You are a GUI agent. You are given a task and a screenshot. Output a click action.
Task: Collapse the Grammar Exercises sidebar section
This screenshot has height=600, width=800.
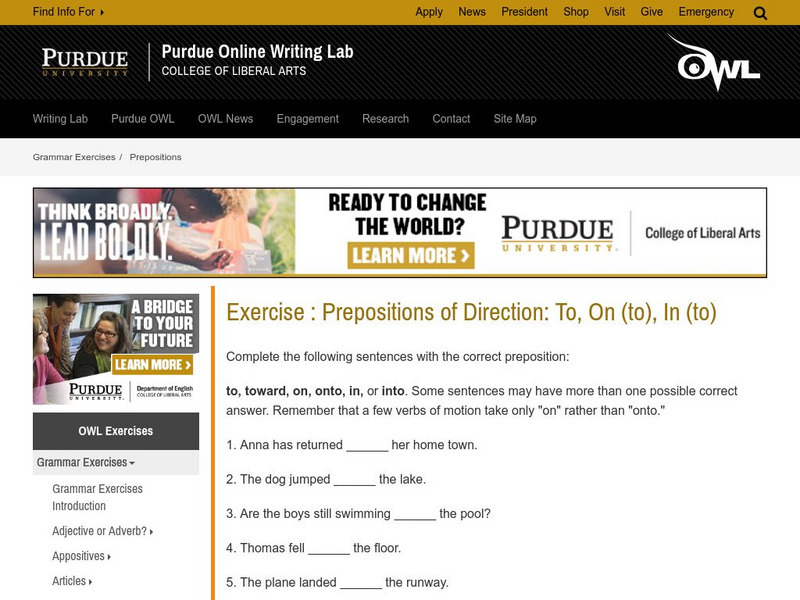[116, 462]
